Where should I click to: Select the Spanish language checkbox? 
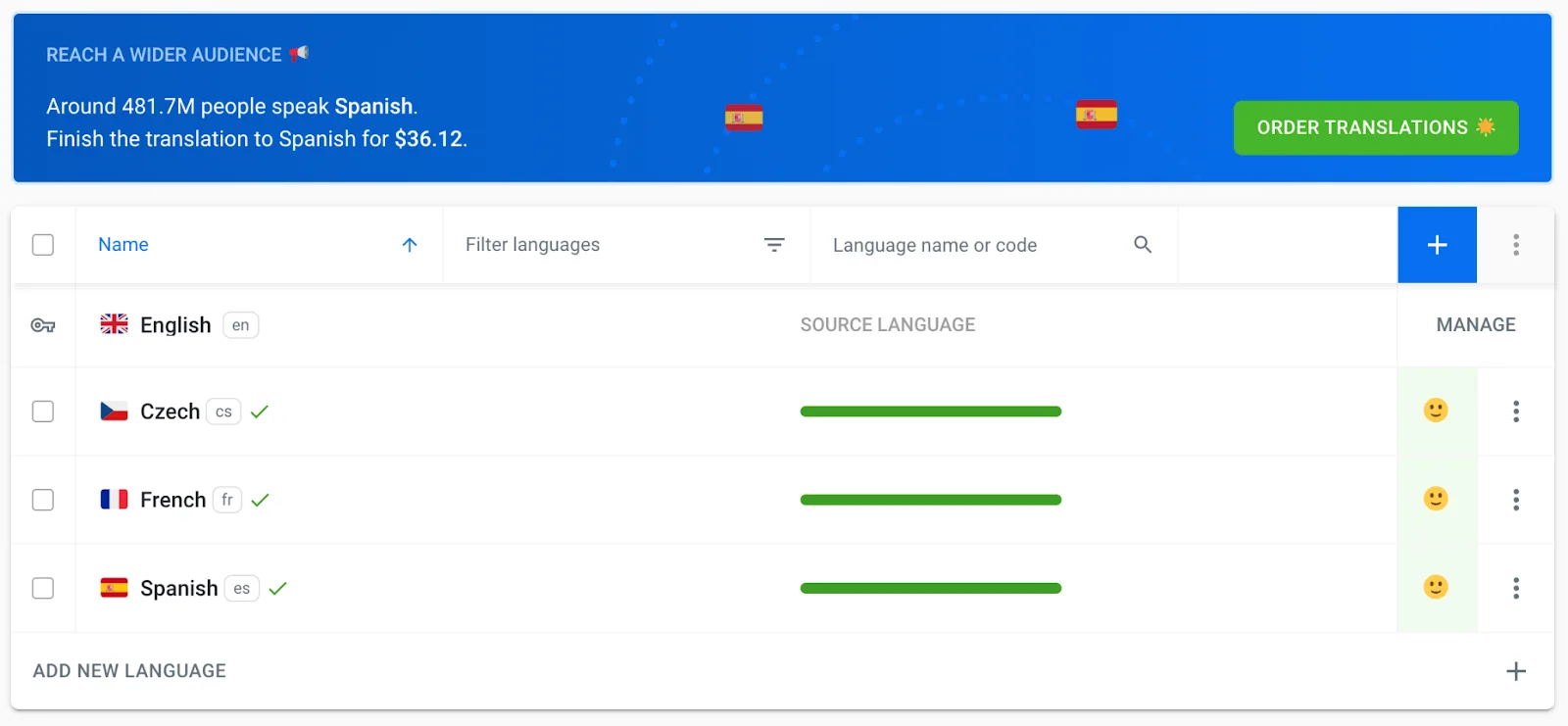pos(43,588)
